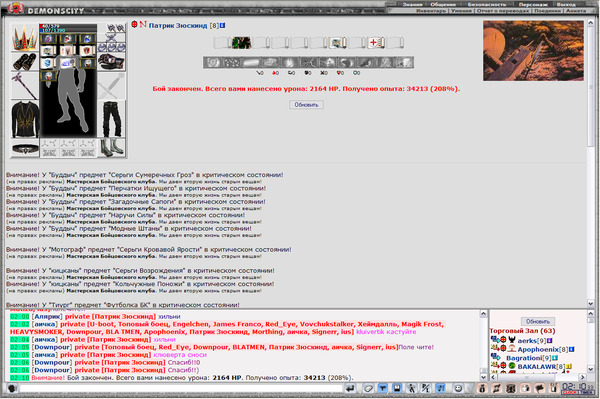Image resolution: width=600 pixels, height=399 pixels.
Task: Click the Обновить button under battle result
Action: point(306,105)
